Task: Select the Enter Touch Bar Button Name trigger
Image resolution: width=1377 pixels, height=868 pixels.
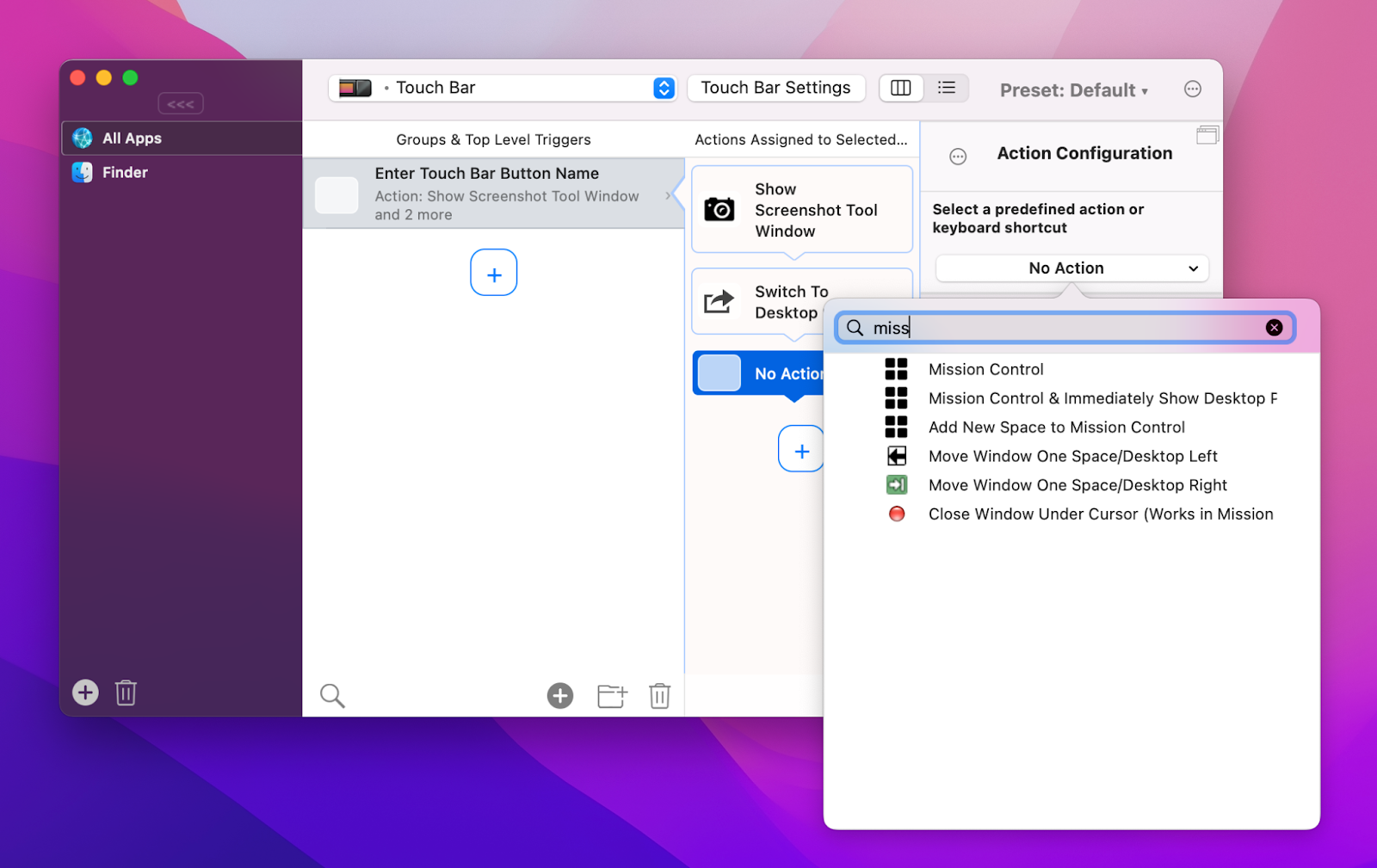Action: (493, 194)
